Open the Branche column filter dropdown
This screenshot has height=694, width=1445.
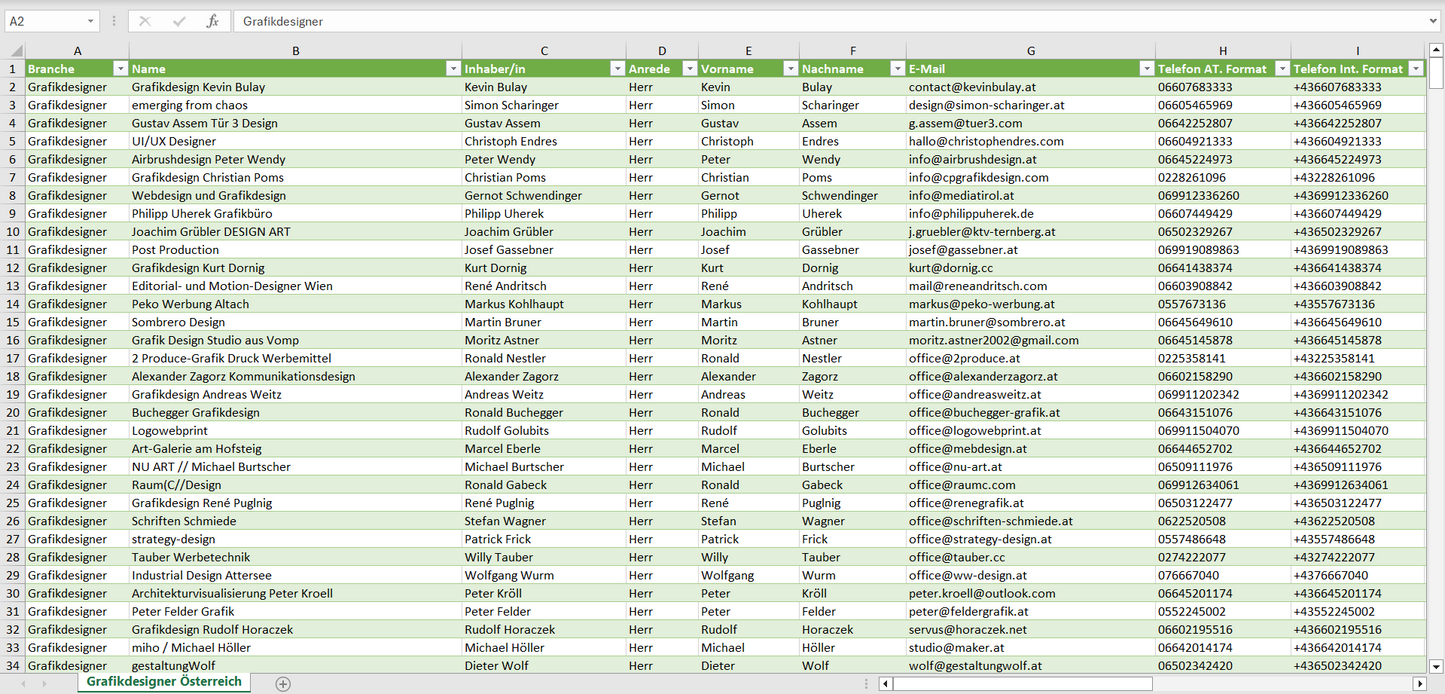(x=120, y=69)
